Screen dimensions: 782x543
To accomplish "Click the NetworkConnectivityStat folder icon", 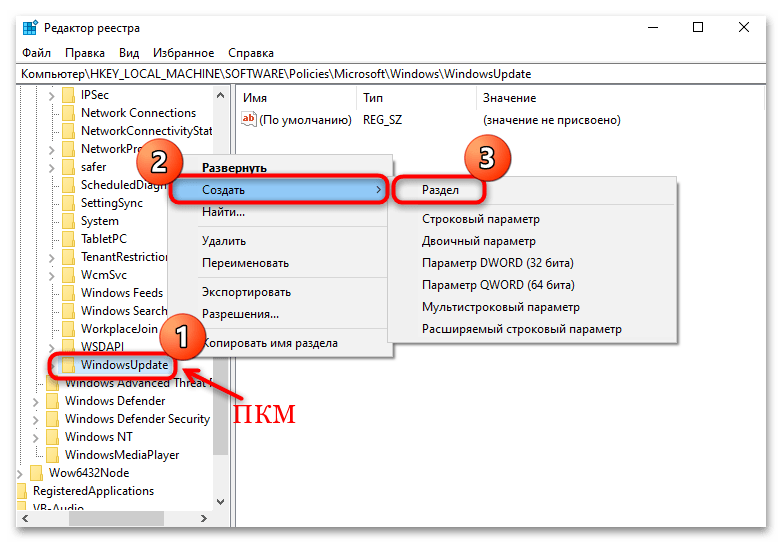I will tap(68, 131).
